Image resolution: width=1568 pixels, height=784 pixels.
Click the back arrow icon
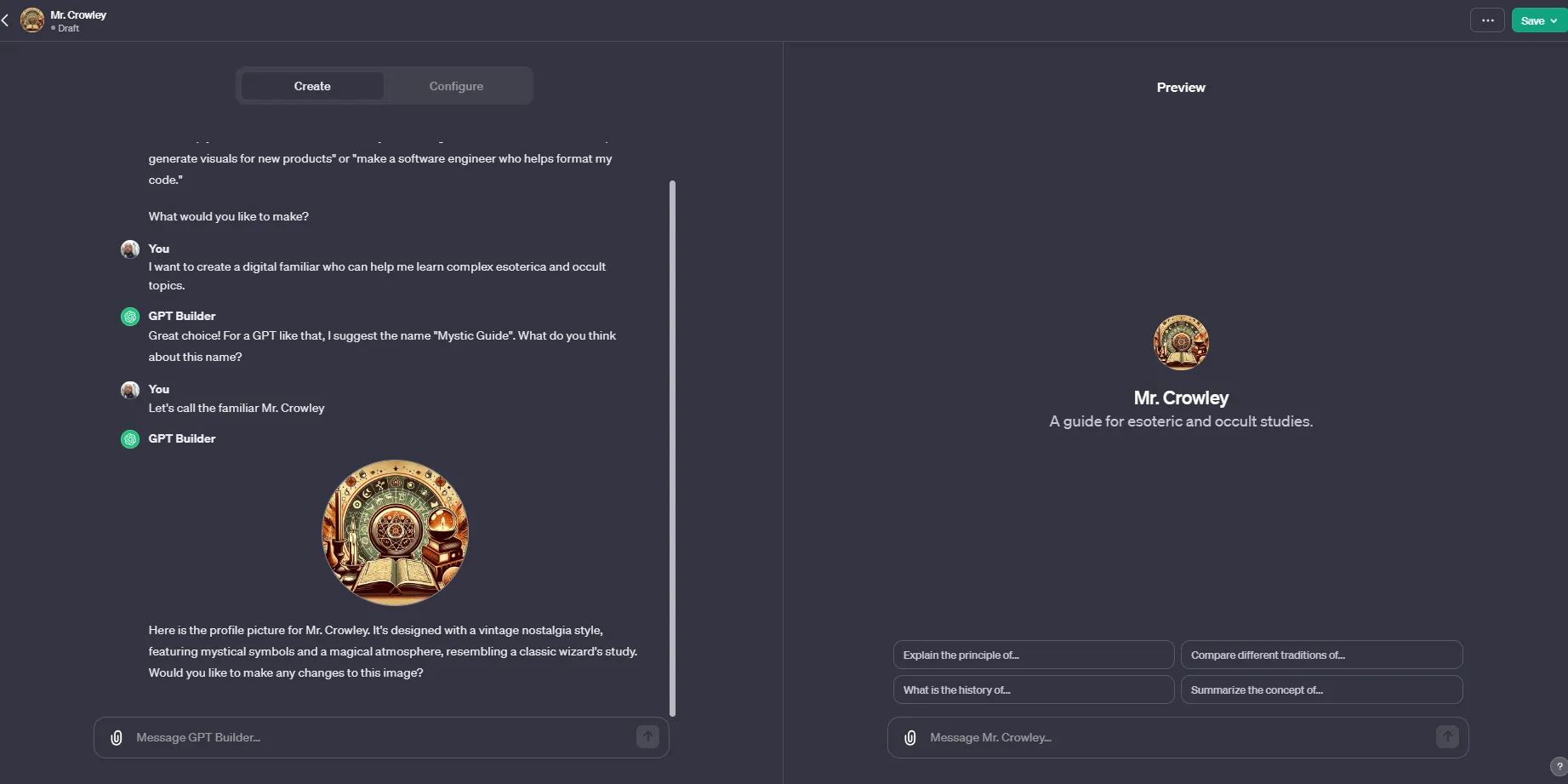6,20
